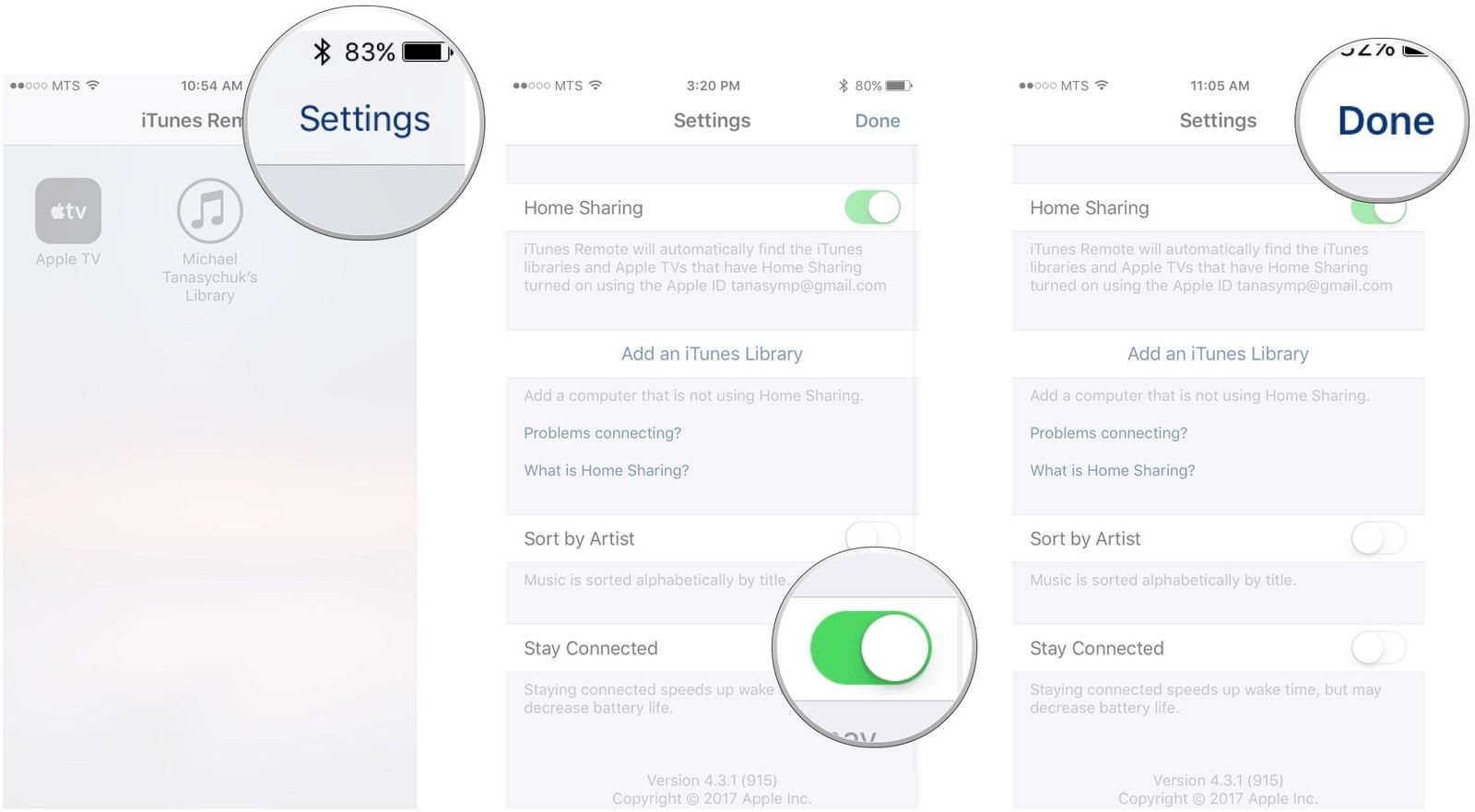Click the battery icon next to 80%
This screenshot has width=1475, height=812.
click(x=898, y=86)
